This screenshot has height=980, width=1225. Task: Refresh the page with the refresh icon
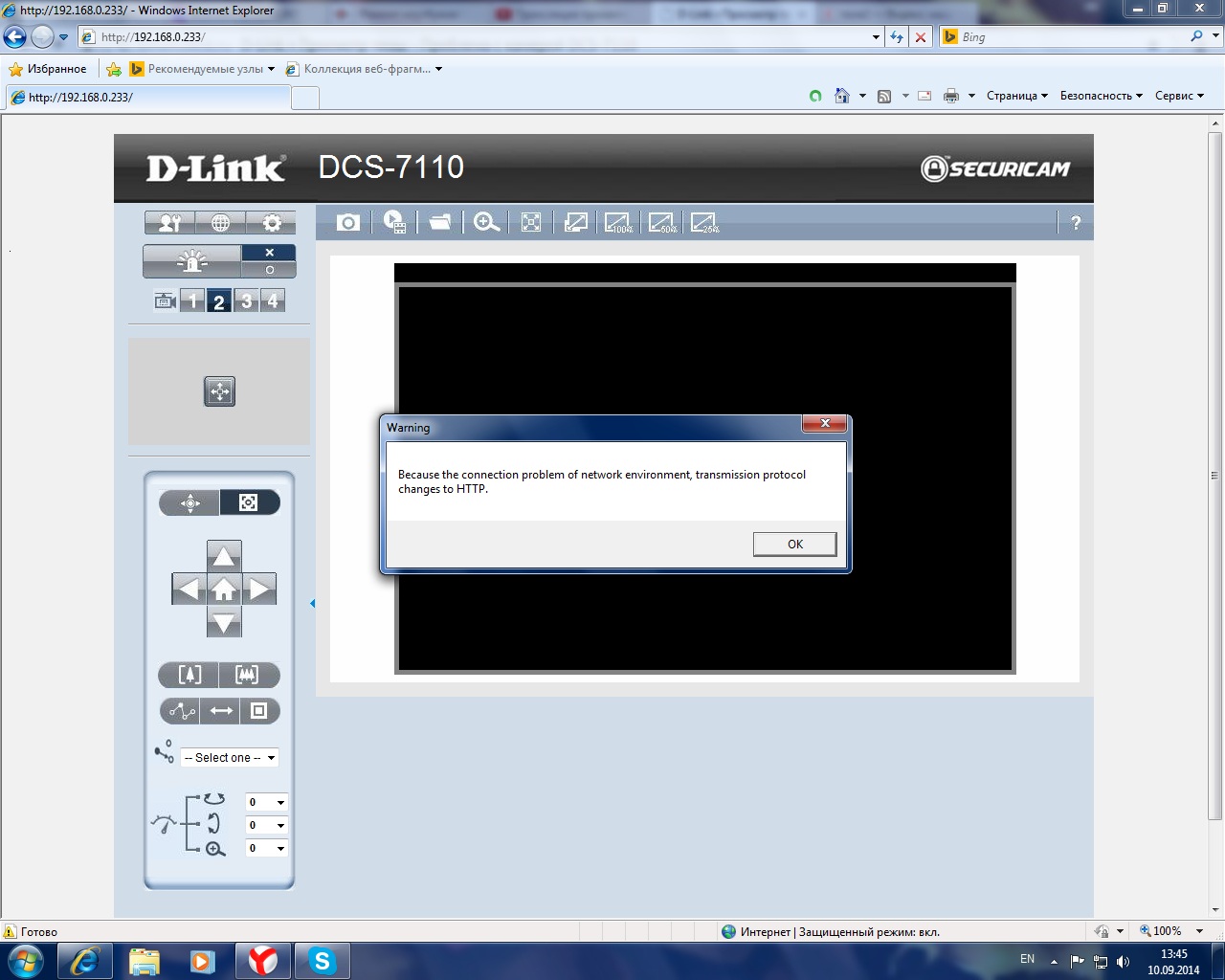(x=897, y=37)
